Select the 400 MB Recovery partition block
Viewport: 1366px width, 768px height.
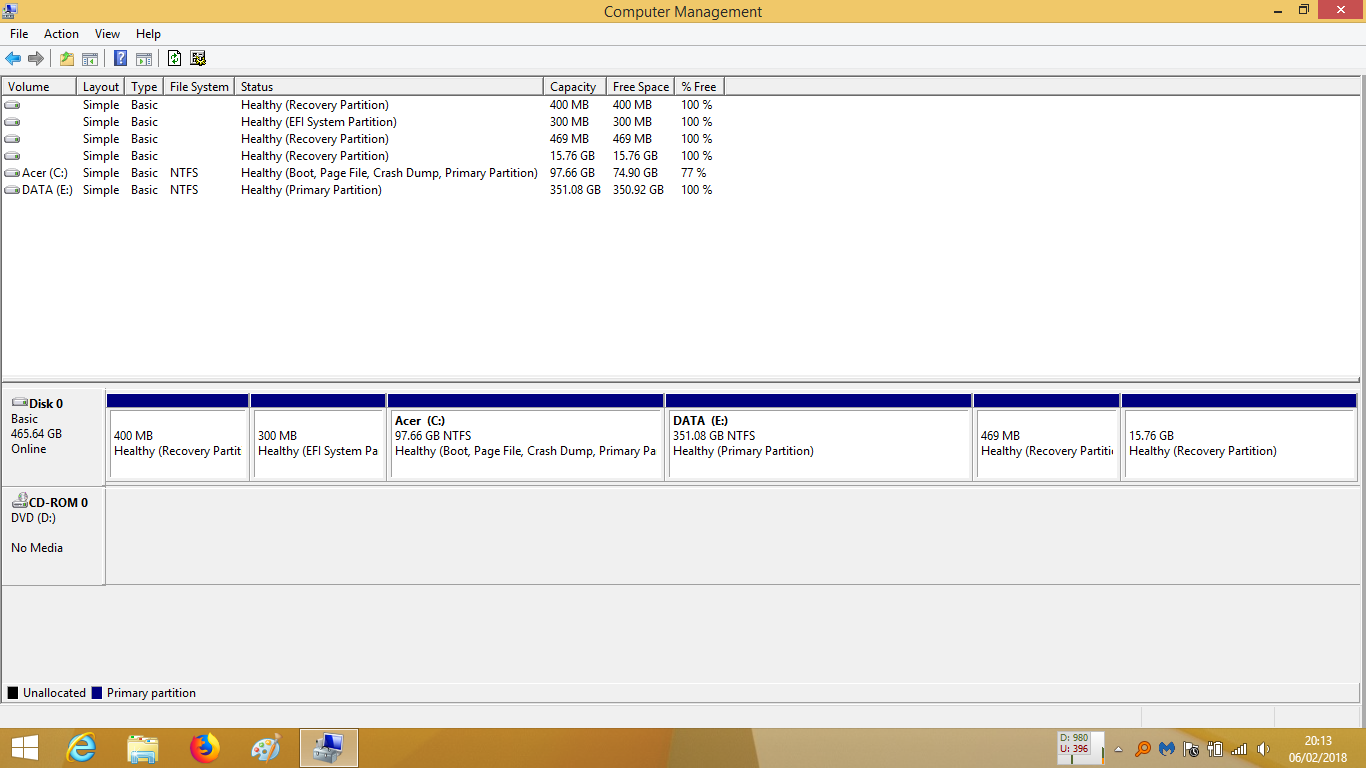pyautogui.click(x=178, y=436)
